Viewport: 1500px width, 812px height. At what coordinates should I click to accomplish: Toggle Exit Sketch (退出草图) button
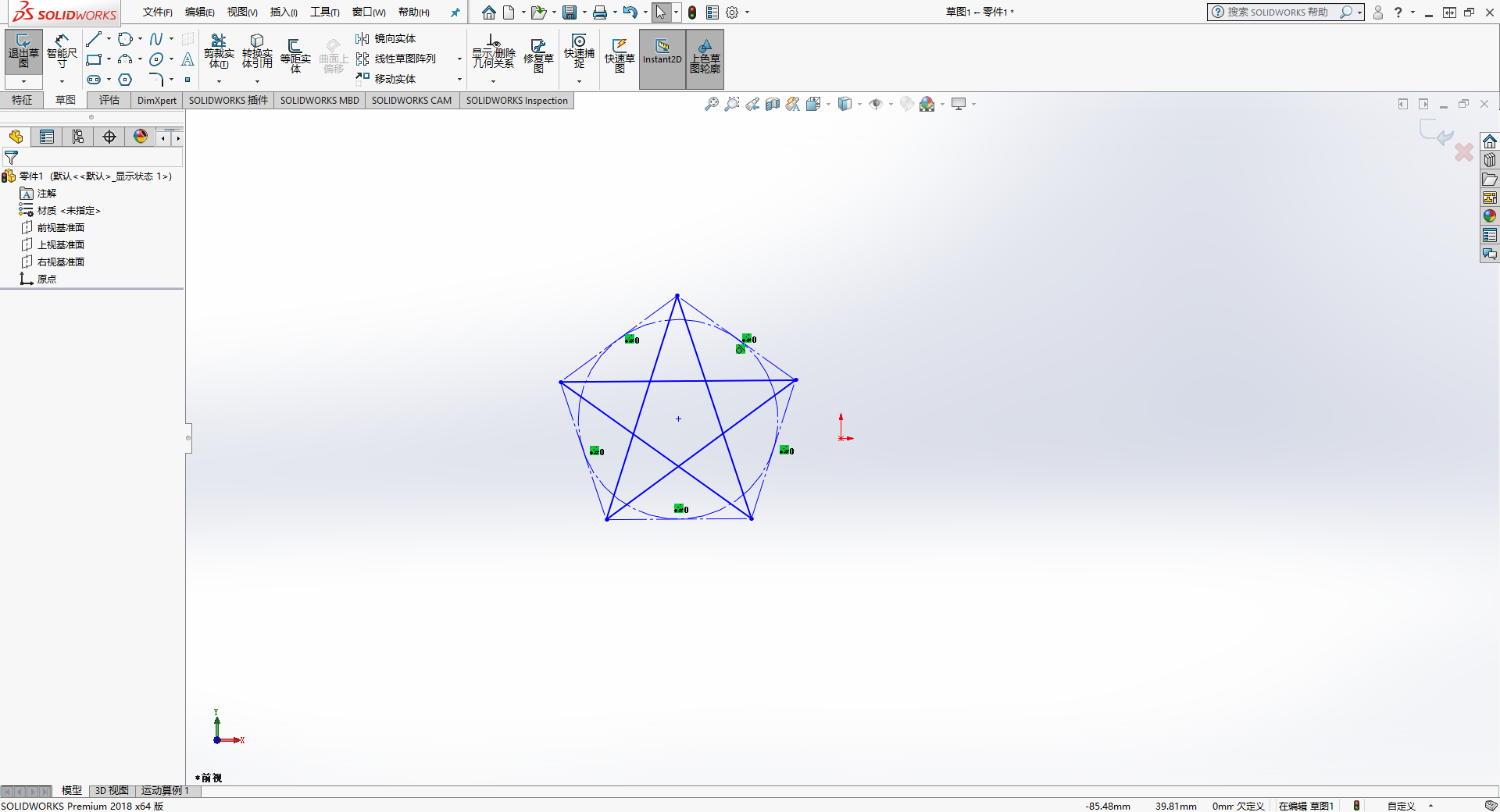tap(23, 52)
